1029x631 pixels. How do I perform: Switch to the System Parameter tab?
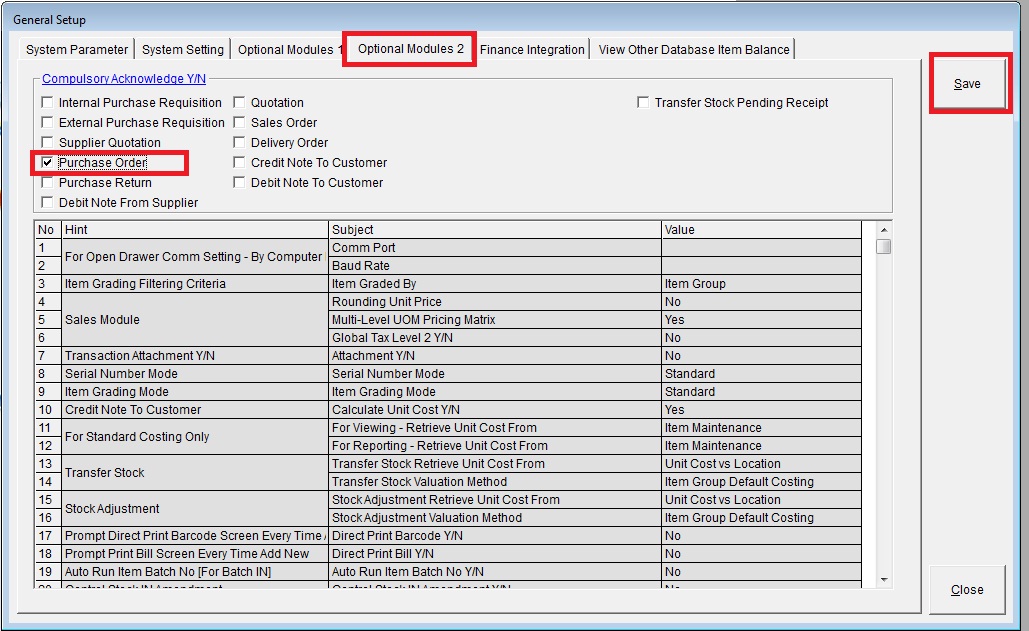coord(77,49)
